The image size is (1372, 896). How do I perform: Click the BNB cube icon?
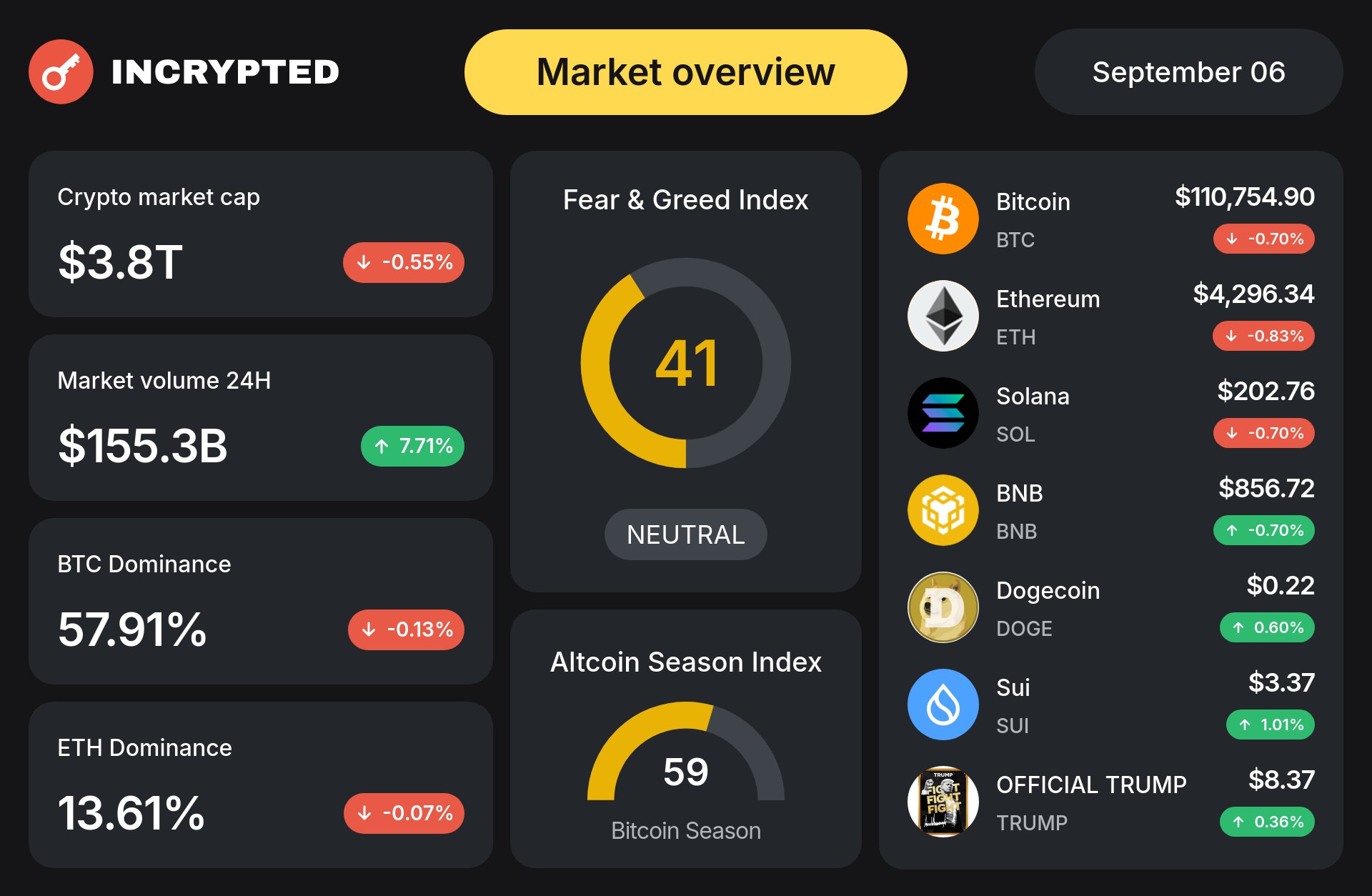pos(943,510)
